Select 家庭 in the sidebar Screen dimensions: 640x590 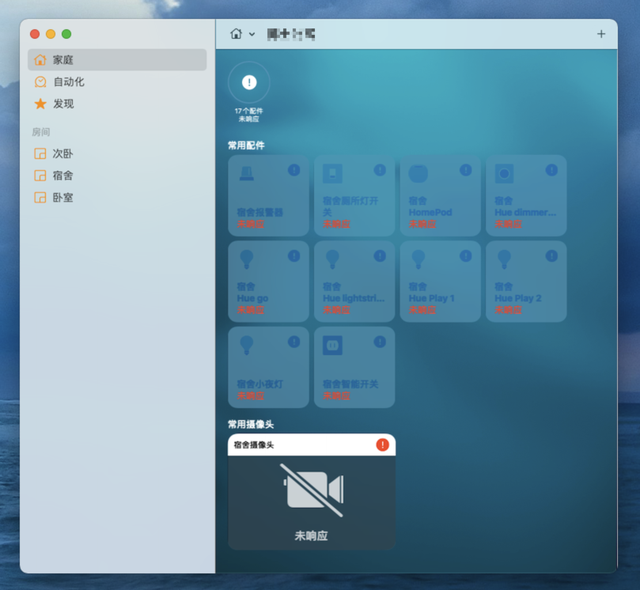tap(117, 60)
